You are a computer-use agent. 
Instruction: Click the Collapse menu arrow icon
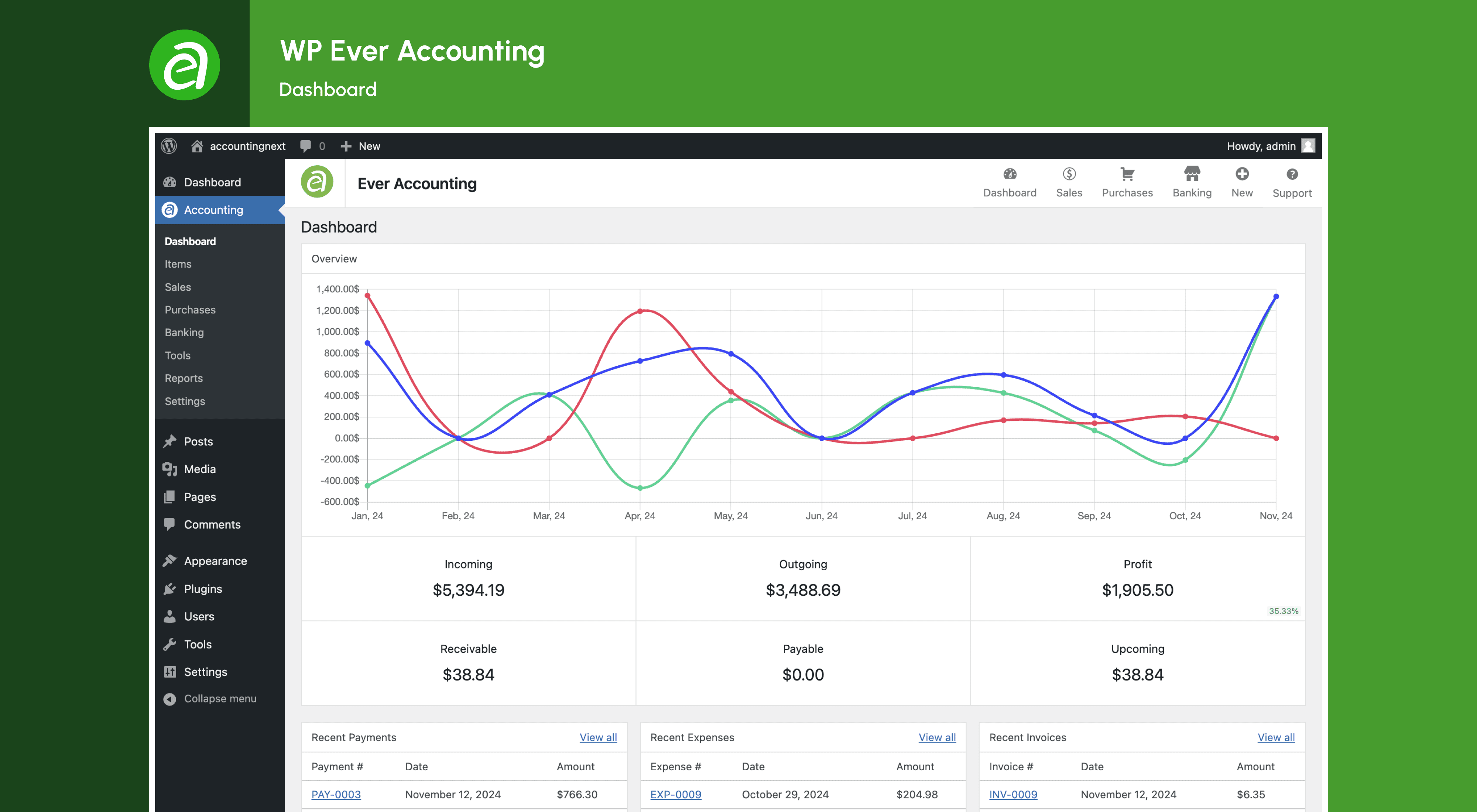coord(170,699)
